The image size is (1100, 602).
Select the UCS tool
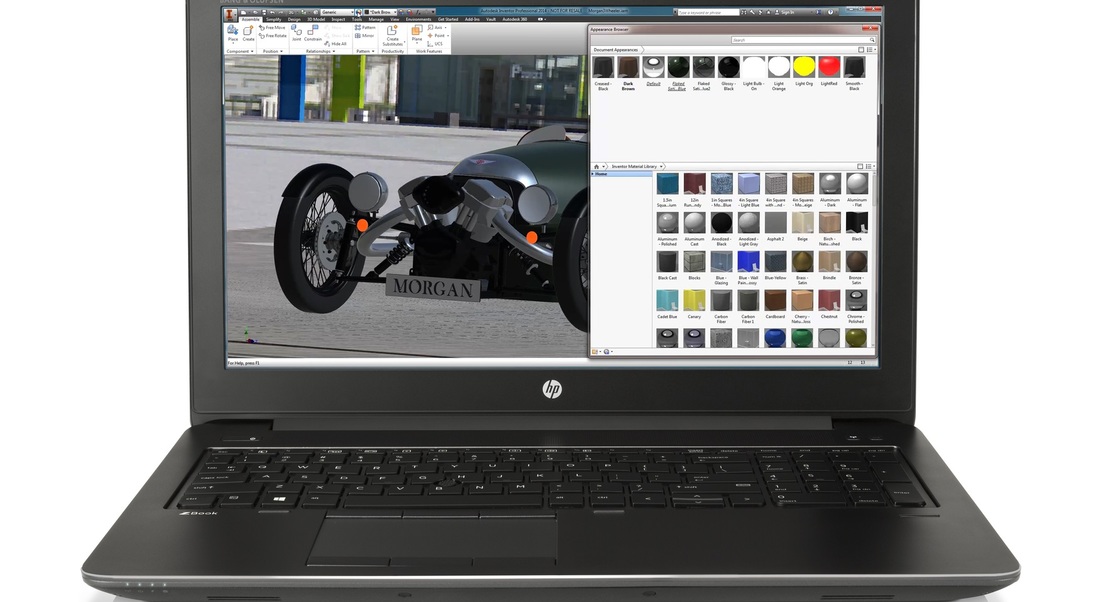click(x=435, y=44)
